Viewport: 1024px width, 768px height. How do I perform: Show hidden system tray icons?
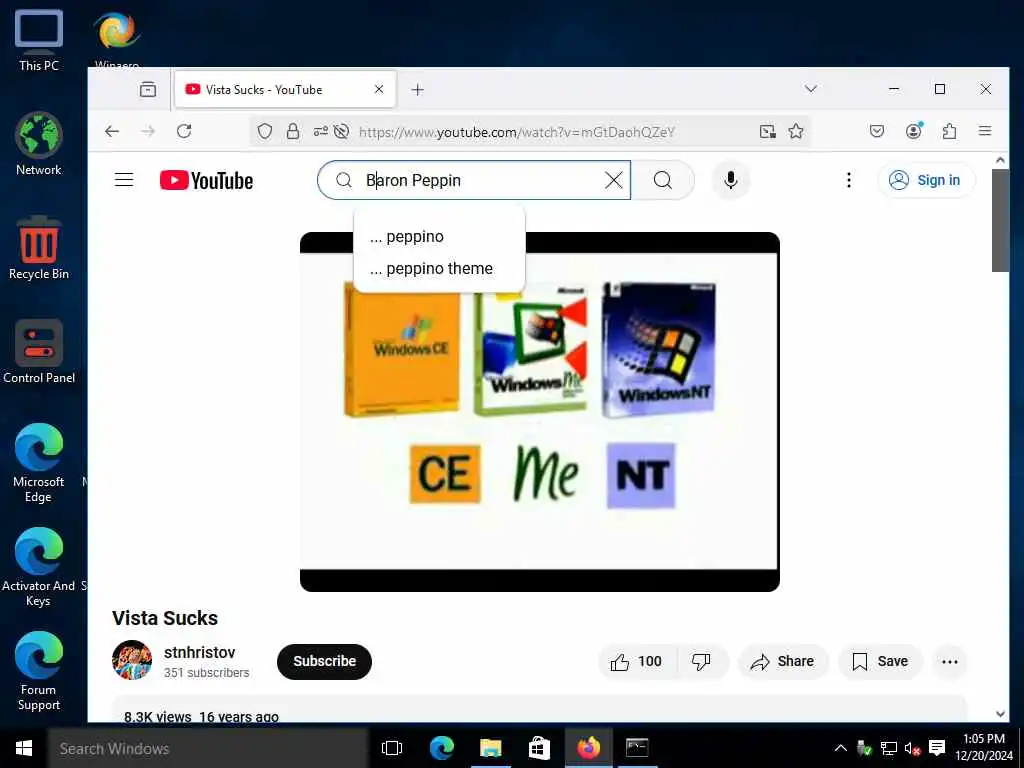[x=840, y=748]
